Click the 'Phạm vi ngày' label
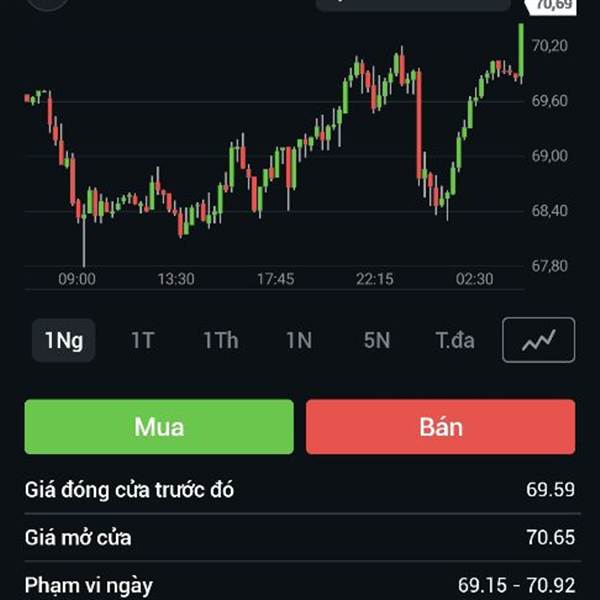This screenshot has height=600, width=600. (89, 586)
